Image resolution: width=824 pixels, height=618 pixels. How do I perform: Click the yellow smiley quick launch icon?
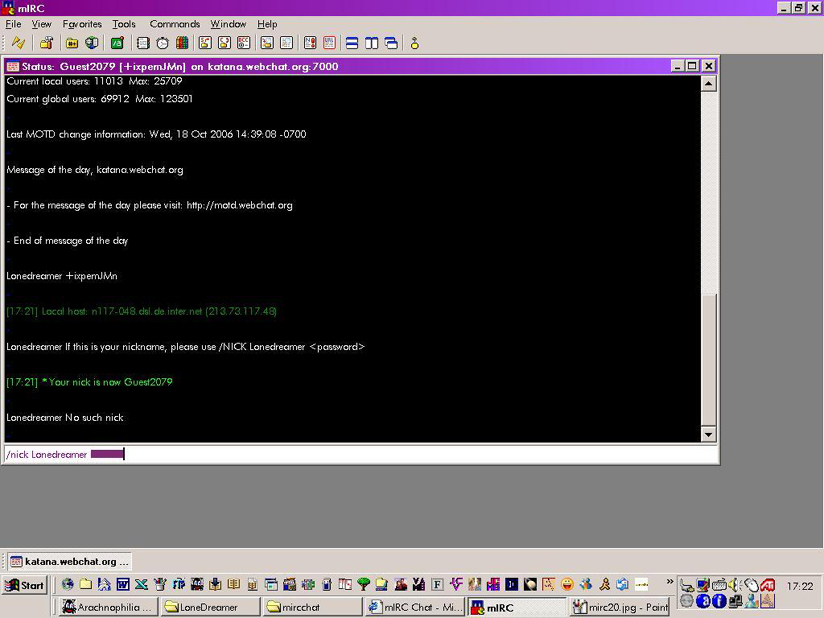567,584
